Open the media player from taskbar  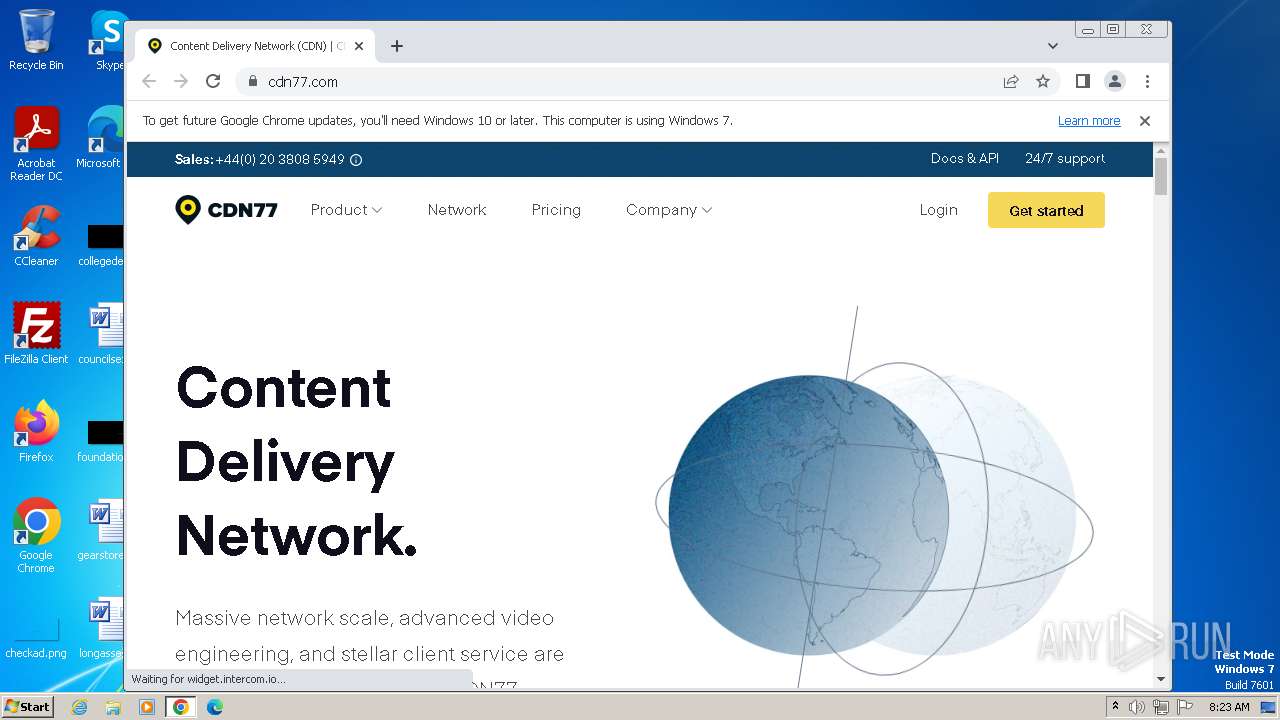coord(147,707)
